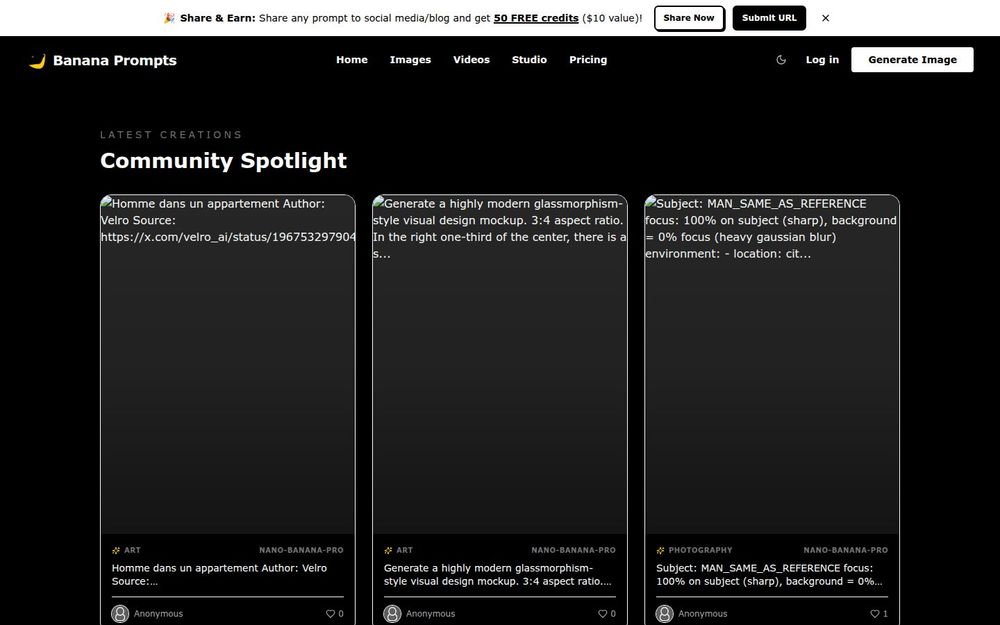Click the banana logo icon
The width and height of the screenshot is (1000, 625).
pos(38,61)
